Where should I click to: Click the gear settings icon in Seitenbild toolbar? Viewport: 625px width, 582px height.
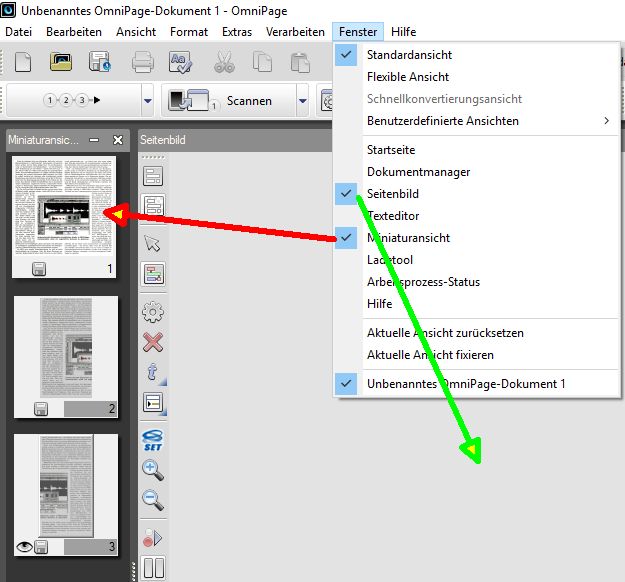[x=153, y=312]
